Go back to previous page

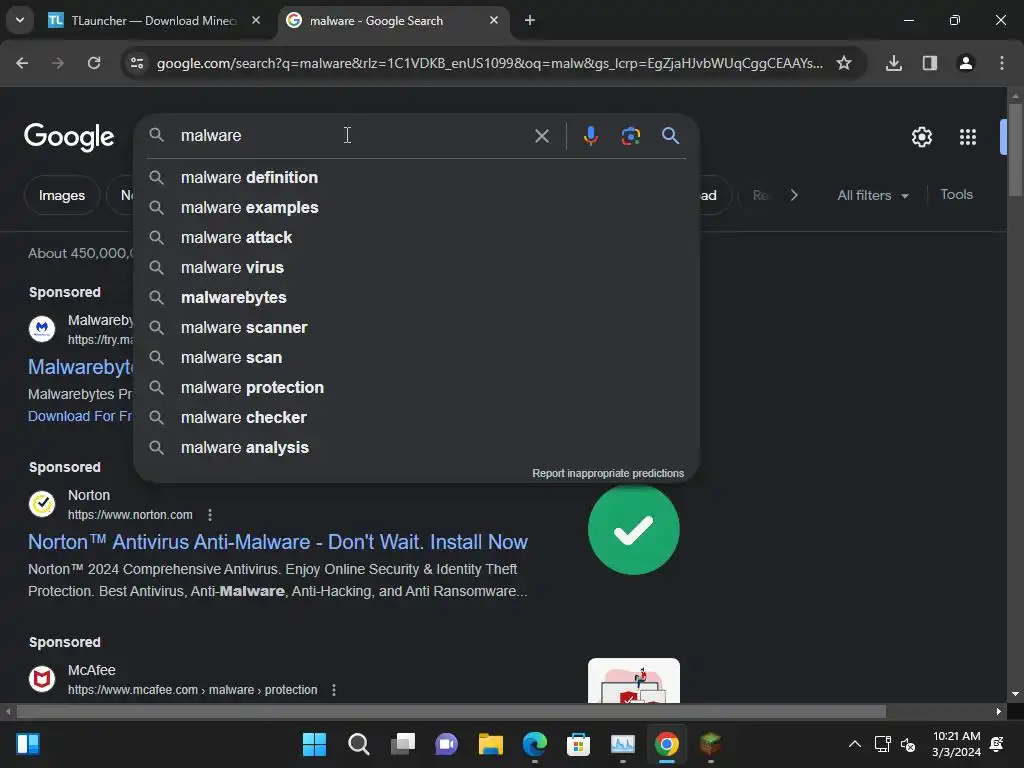(22, 63)
